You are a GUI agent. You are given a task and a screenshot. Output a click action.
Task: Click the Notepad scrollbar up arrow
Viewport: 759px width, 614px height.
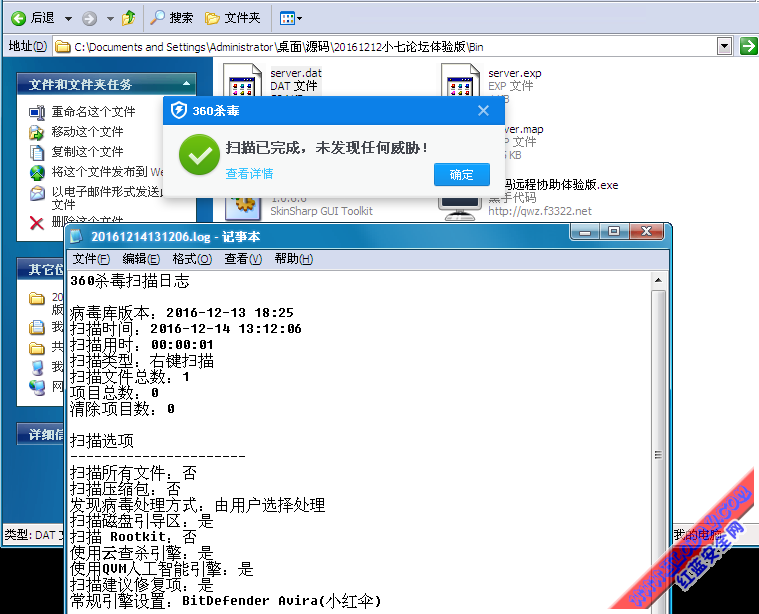click(658, 280)
